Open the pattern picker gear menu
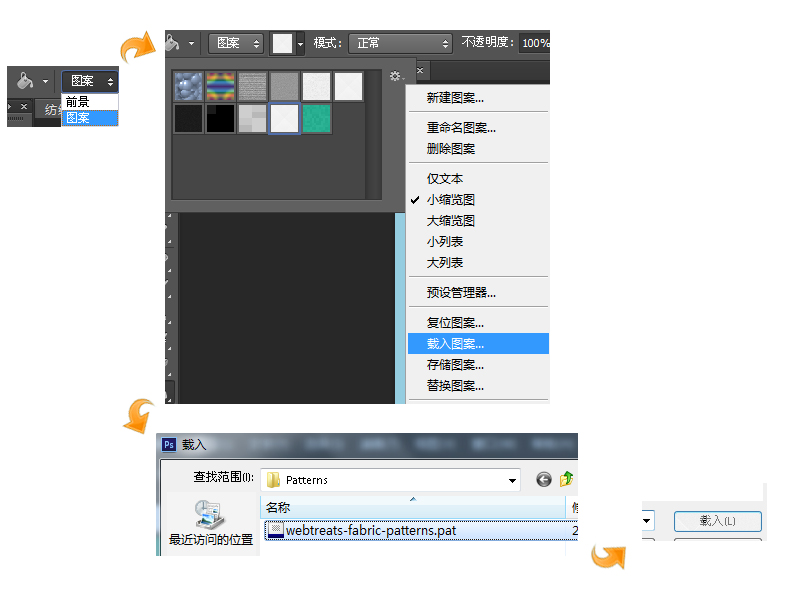800x600 pixels. 396,76
